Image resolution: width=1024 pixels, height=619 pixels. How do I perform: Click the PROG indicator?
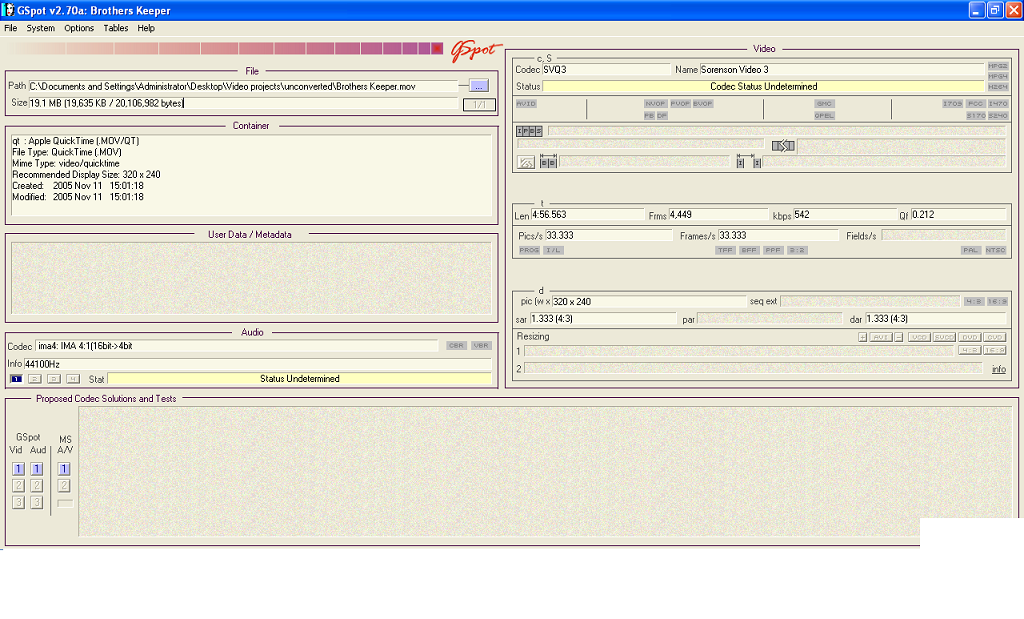tap(529, 250)
